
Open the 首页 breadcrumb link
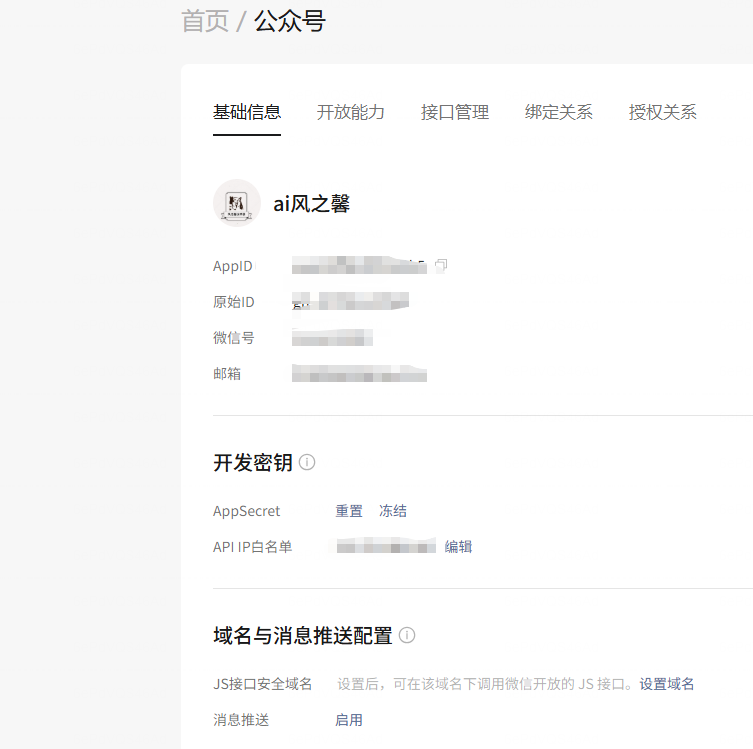205,21
